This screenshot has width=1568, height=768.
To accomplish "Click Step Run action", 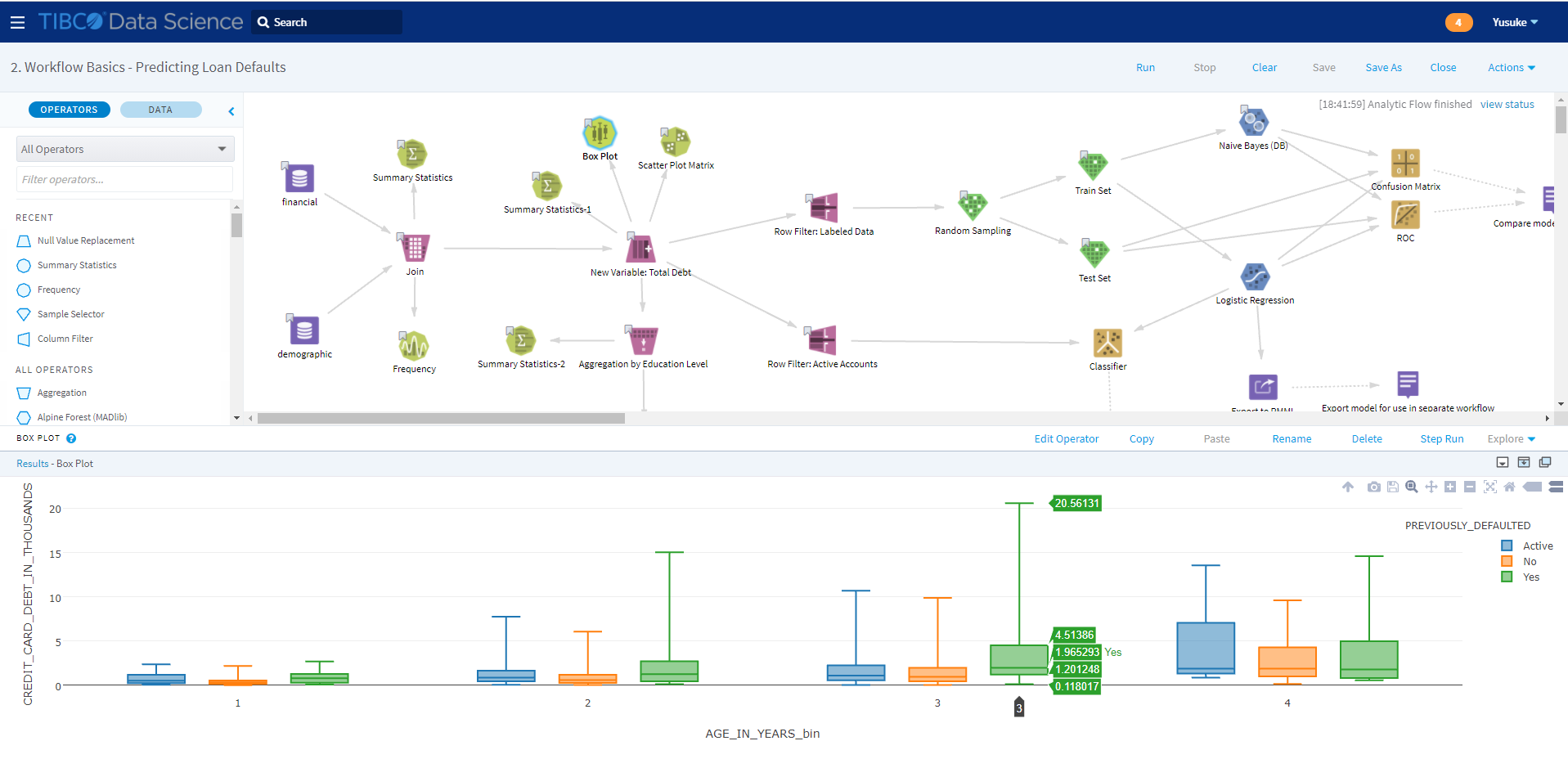I will tap(1442, 439).
